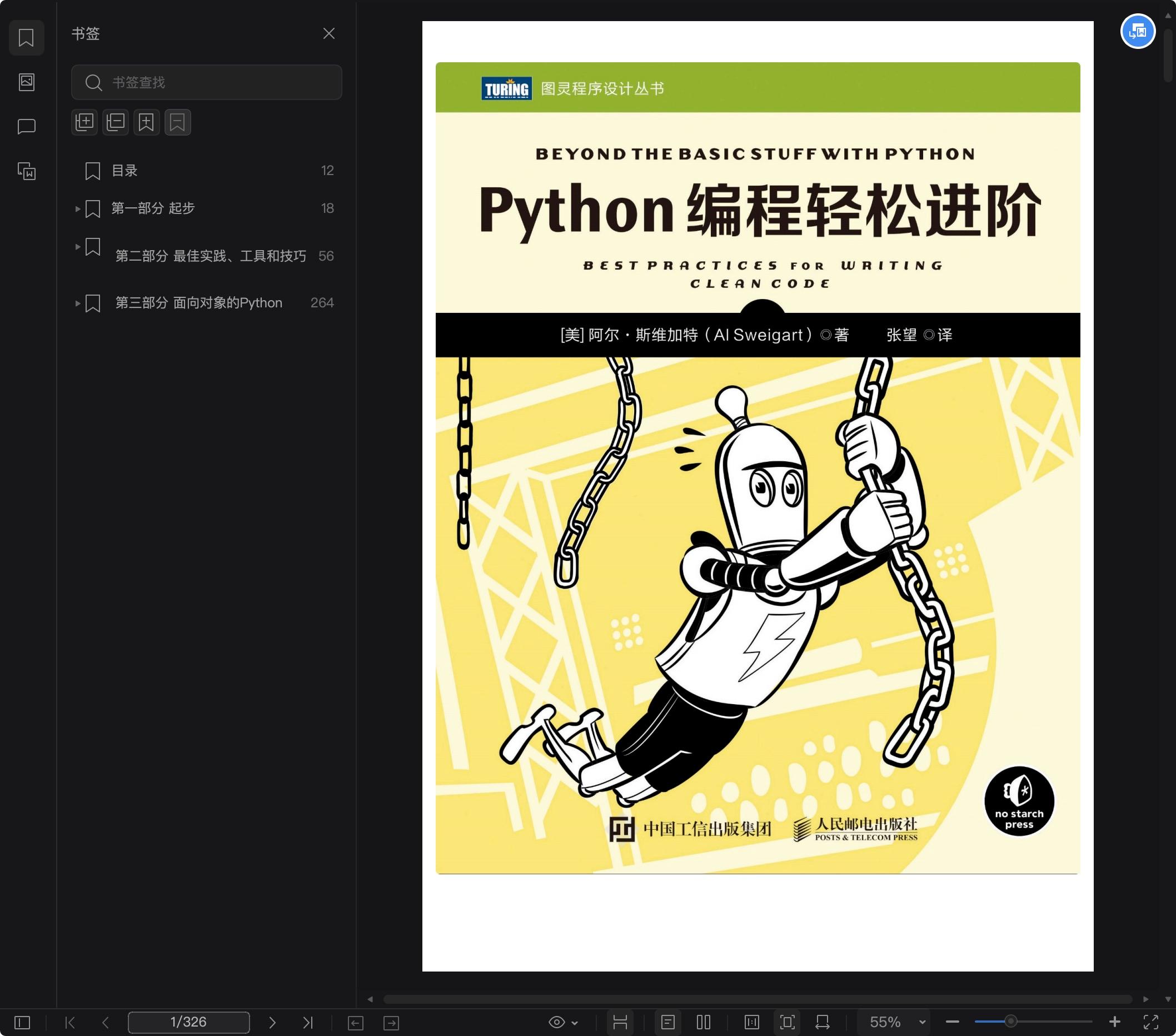Click the horizontal scrollbar left arrow
This screenshot has width=1176, height=1036.
tap(370, 999)
